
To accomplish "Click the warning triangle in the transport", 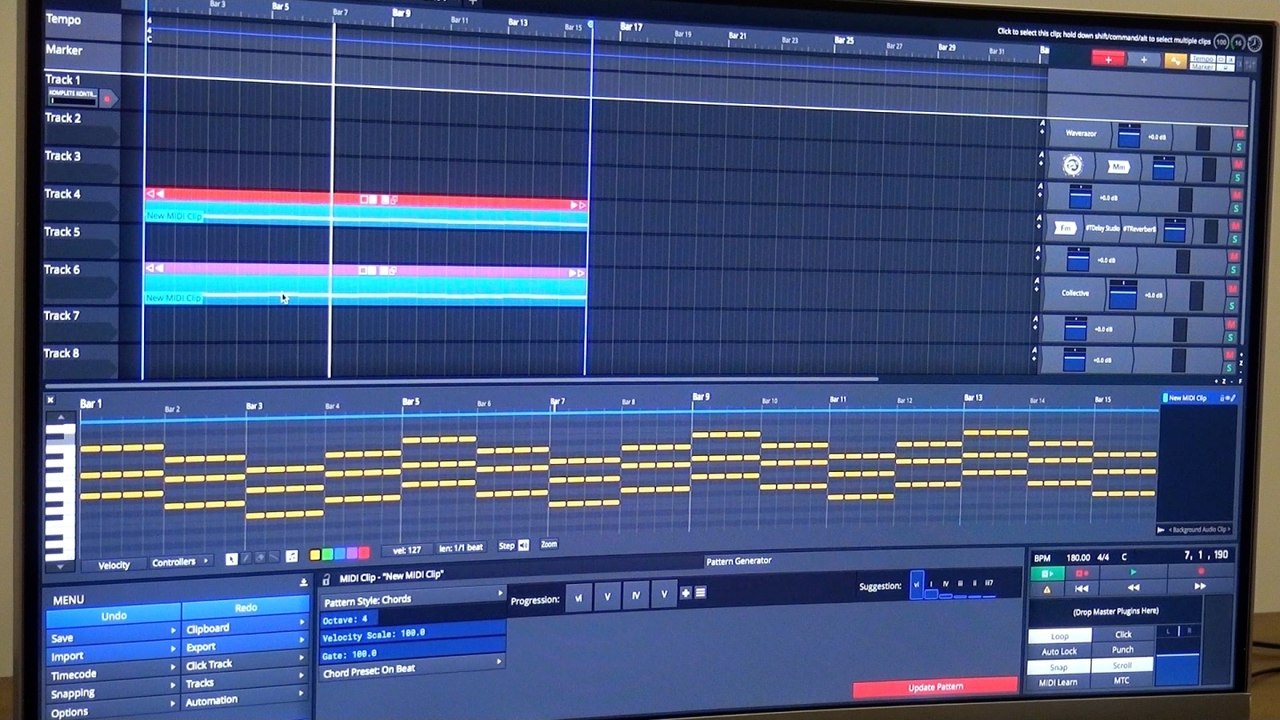I will tap(1047, 589).
